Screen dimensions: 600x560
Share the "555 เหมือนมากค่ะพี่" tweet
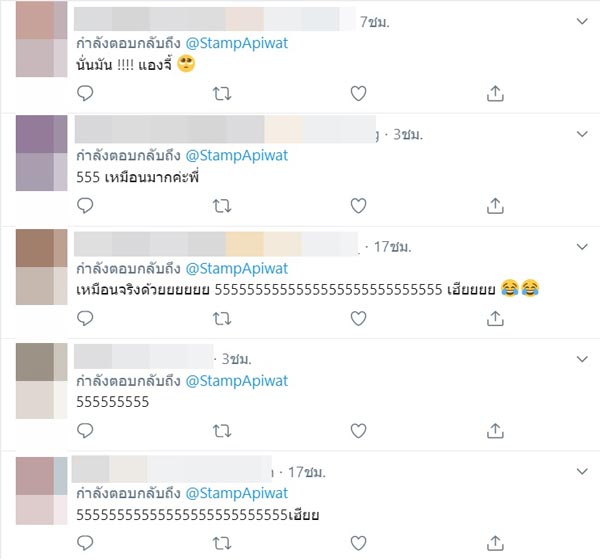click(495, 206)
